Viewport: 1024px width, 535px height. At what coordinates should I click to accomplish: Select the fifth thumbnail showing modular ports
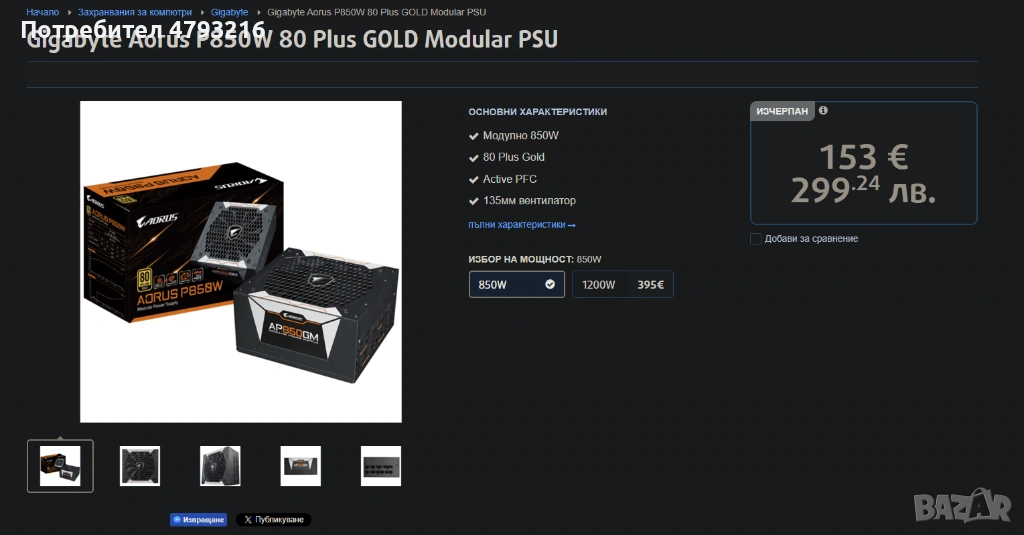pyautogui.click(x=381, y=466)
